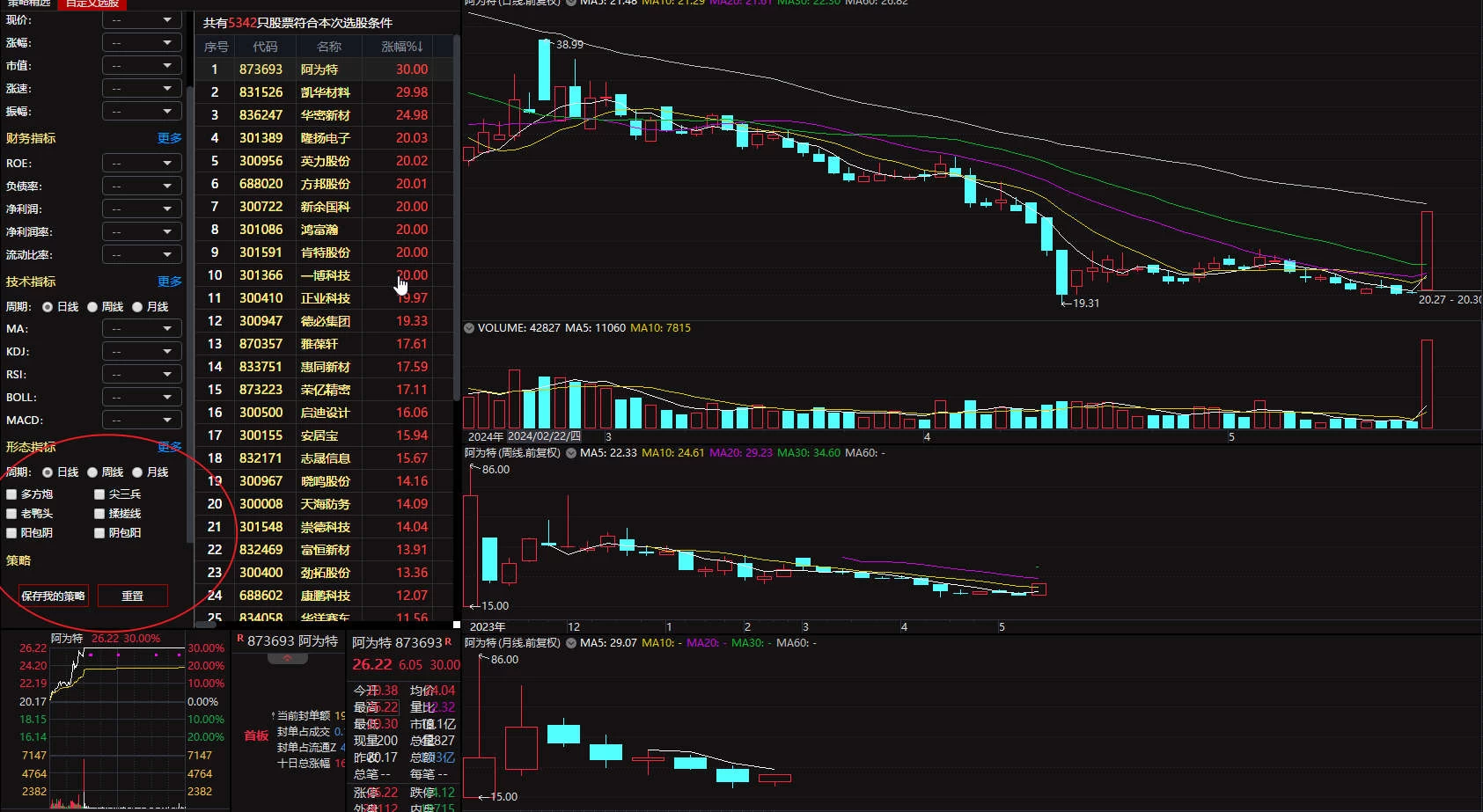Click the 保存我的策略 button
1483x812 pixels.
pos(54,596)
